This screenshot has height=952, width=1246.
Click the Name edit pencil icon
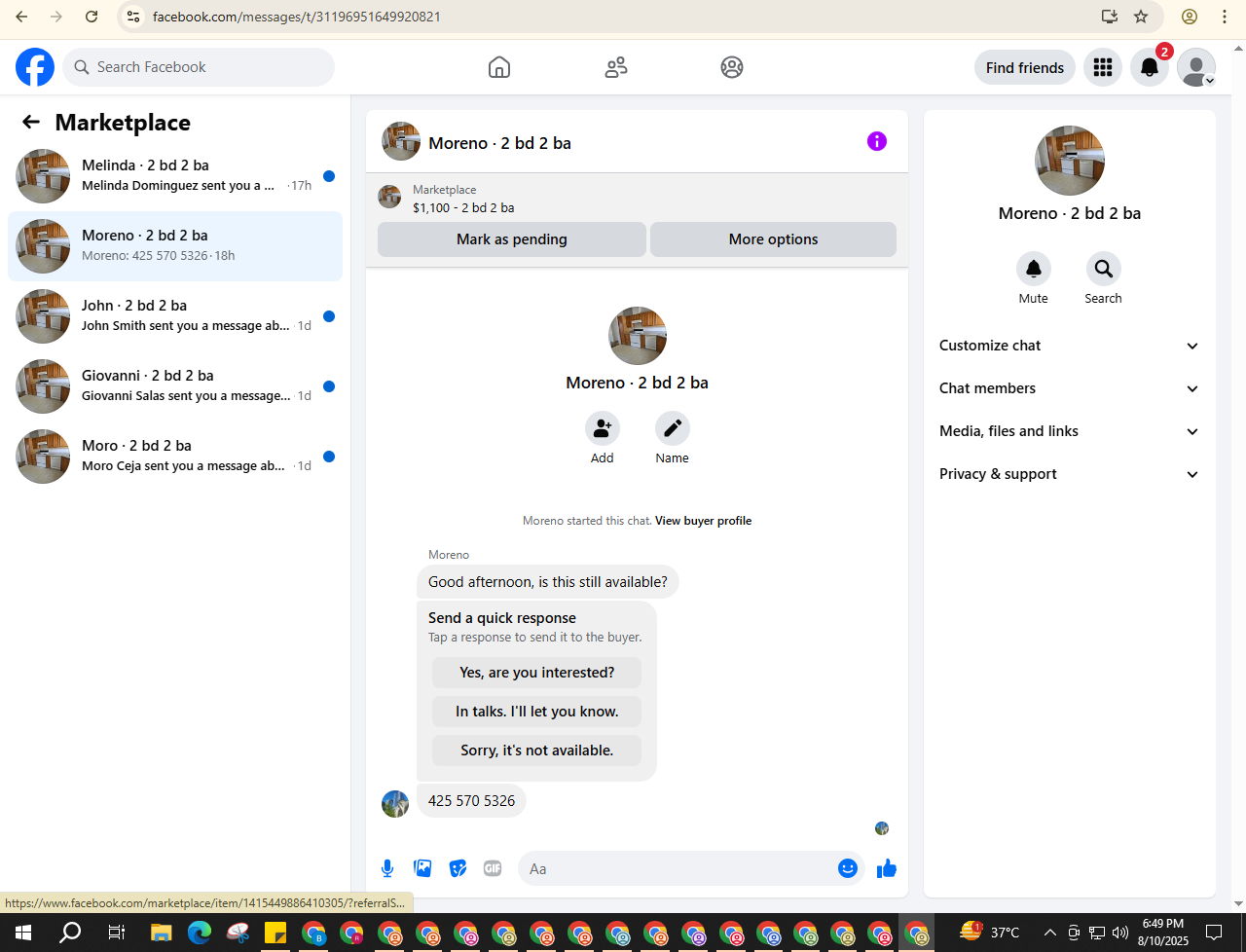pyautogui.click(x=673, y=428)
